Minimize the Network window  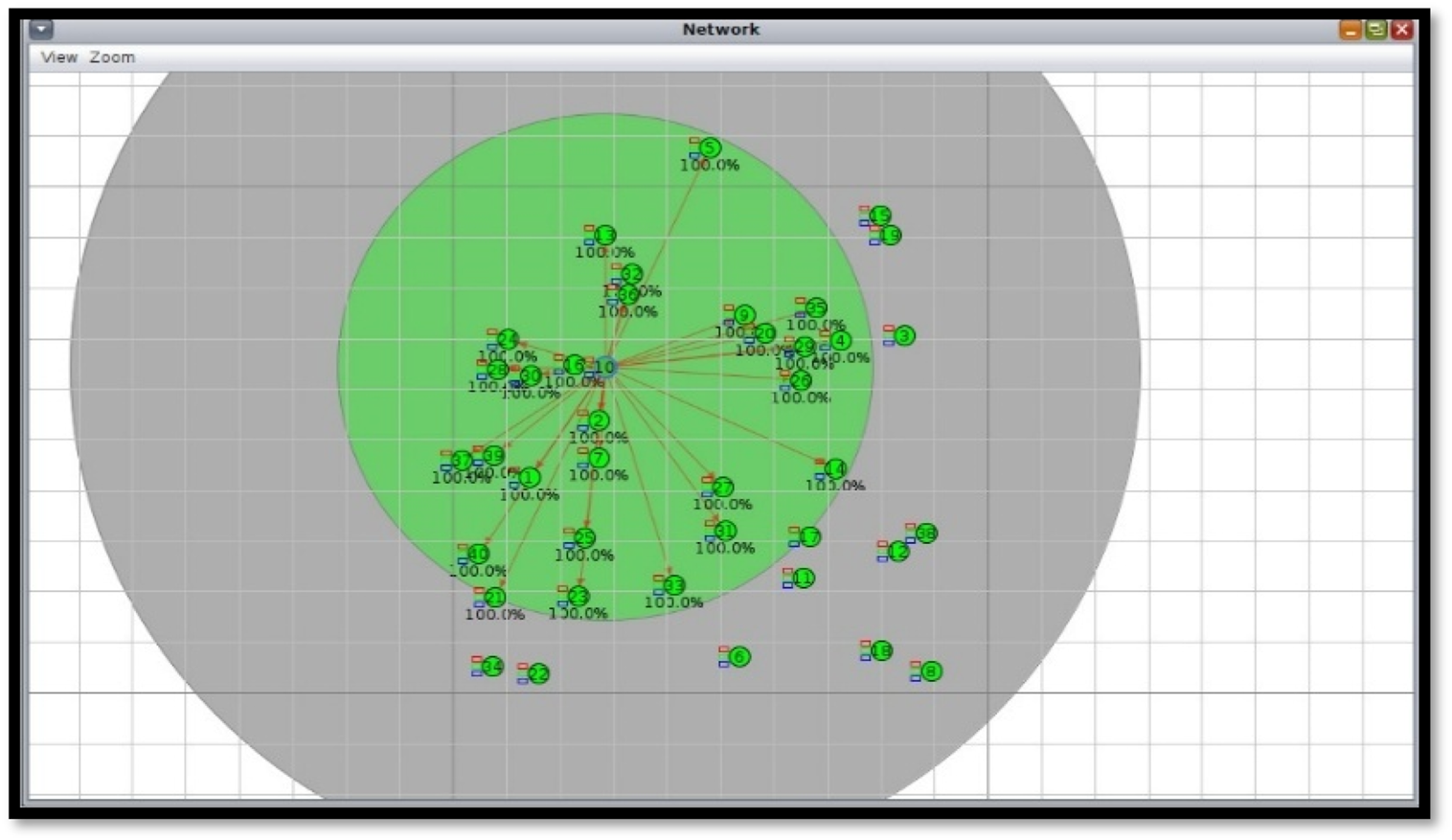click(1350, 30)
